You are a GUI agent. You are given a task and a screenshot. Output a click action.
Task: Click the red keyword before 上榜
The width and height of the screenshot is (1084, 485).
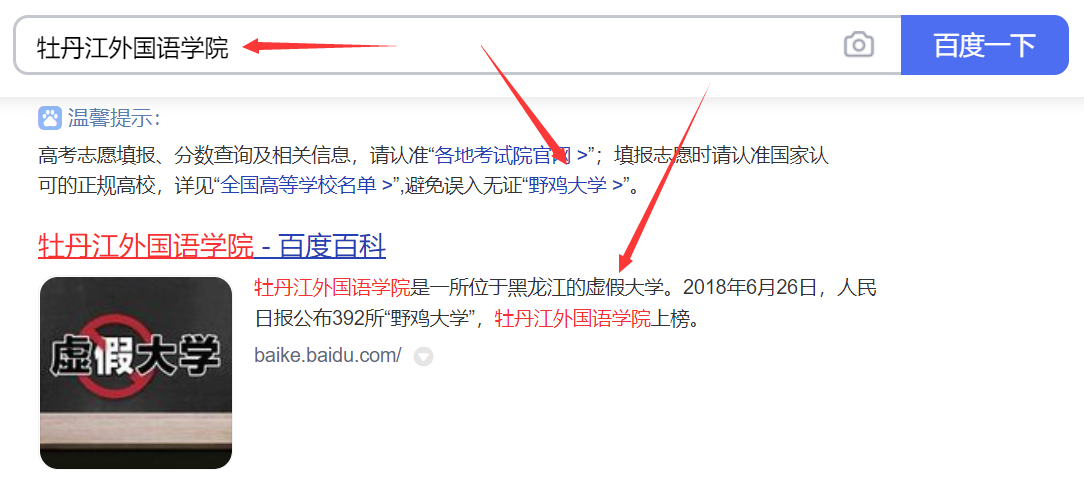[x=573, y=319]
